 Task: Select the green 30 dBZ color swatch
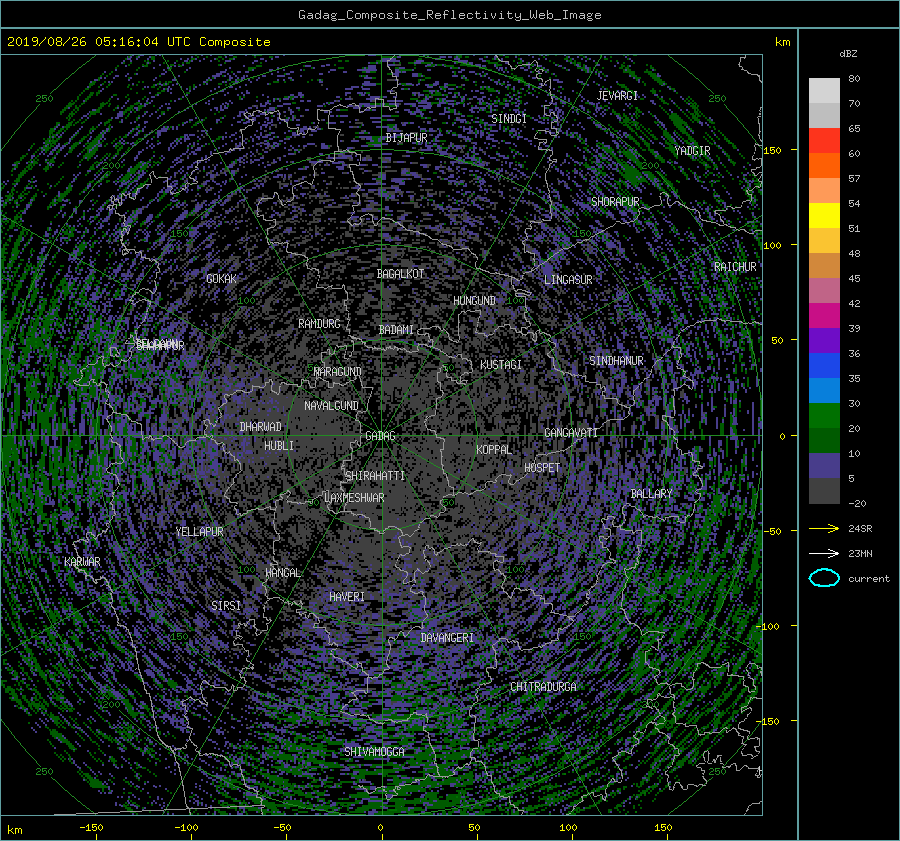(x=824, y=415)
